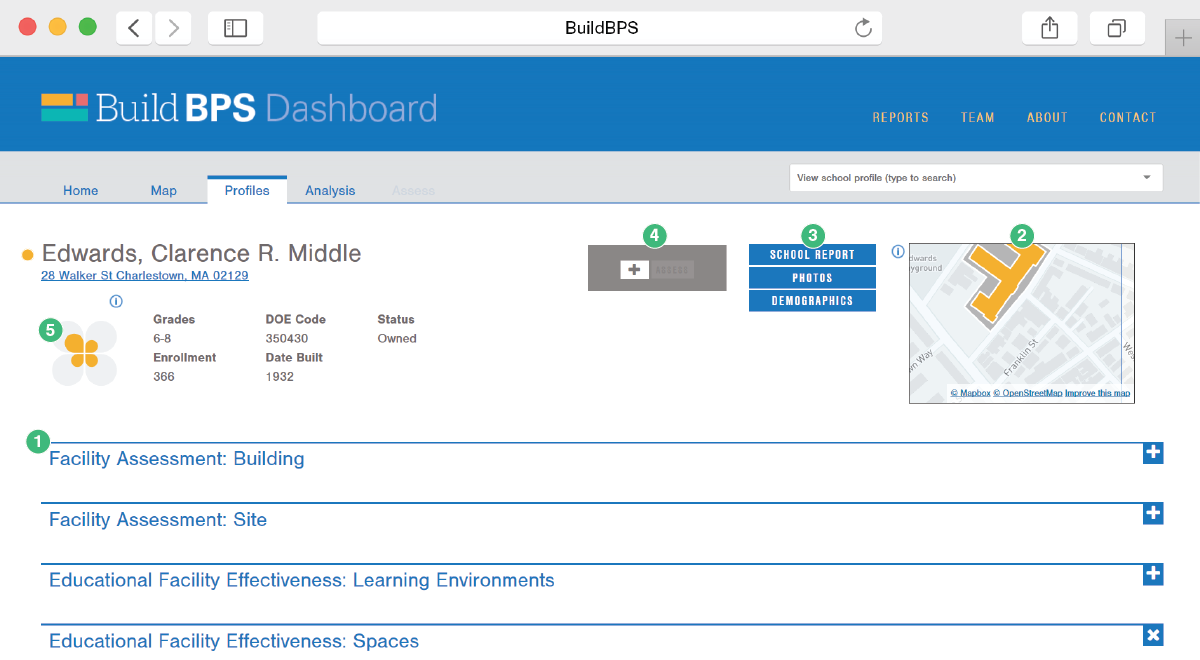Reload the BuildBPS page

coord(863,28)
